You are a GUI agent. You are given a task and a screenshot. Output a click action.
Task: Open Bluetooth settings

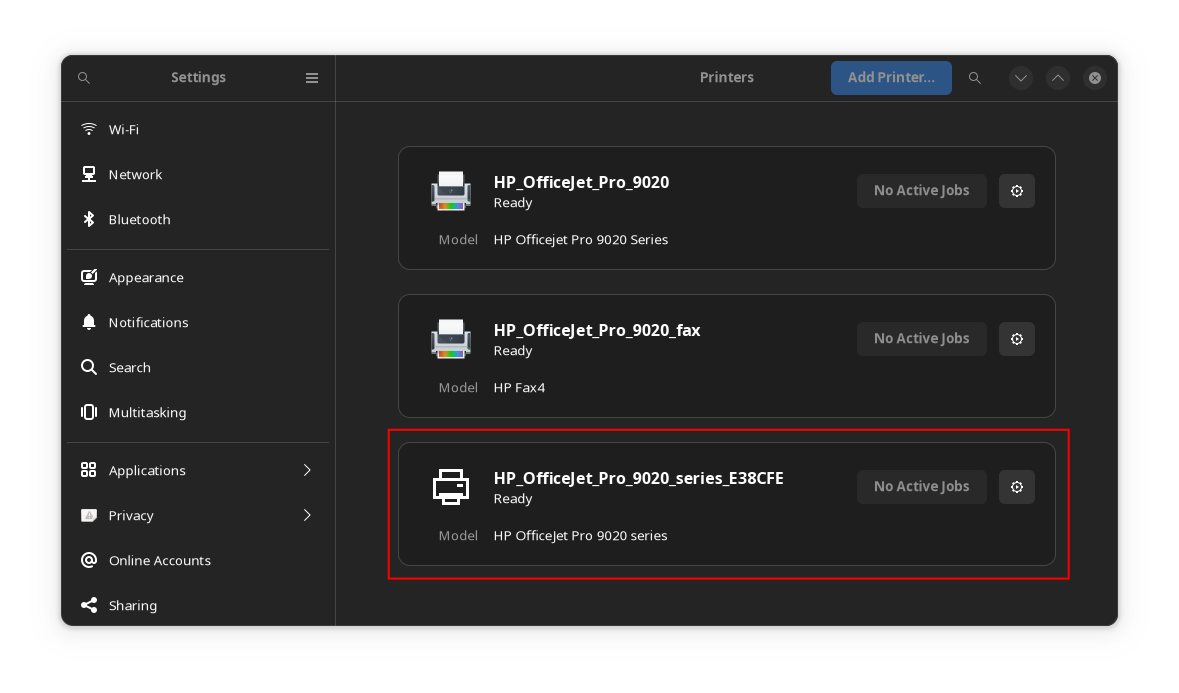(198, 219)
